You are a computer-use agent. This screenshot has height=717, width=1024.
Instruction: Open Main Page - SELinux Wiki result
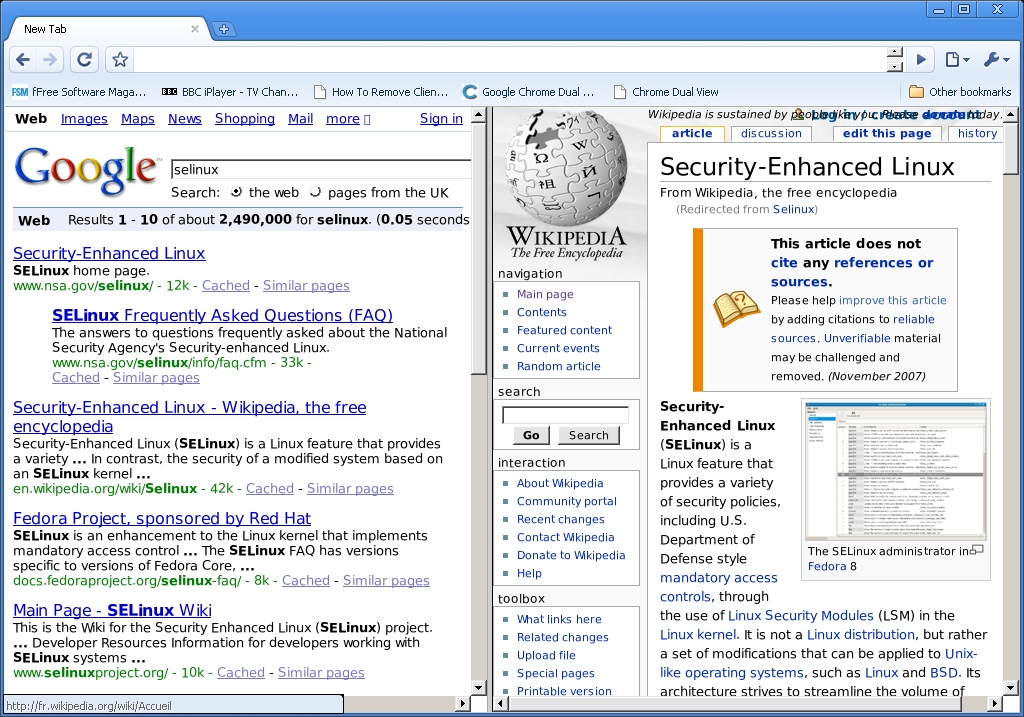click(x=112, y=611)
